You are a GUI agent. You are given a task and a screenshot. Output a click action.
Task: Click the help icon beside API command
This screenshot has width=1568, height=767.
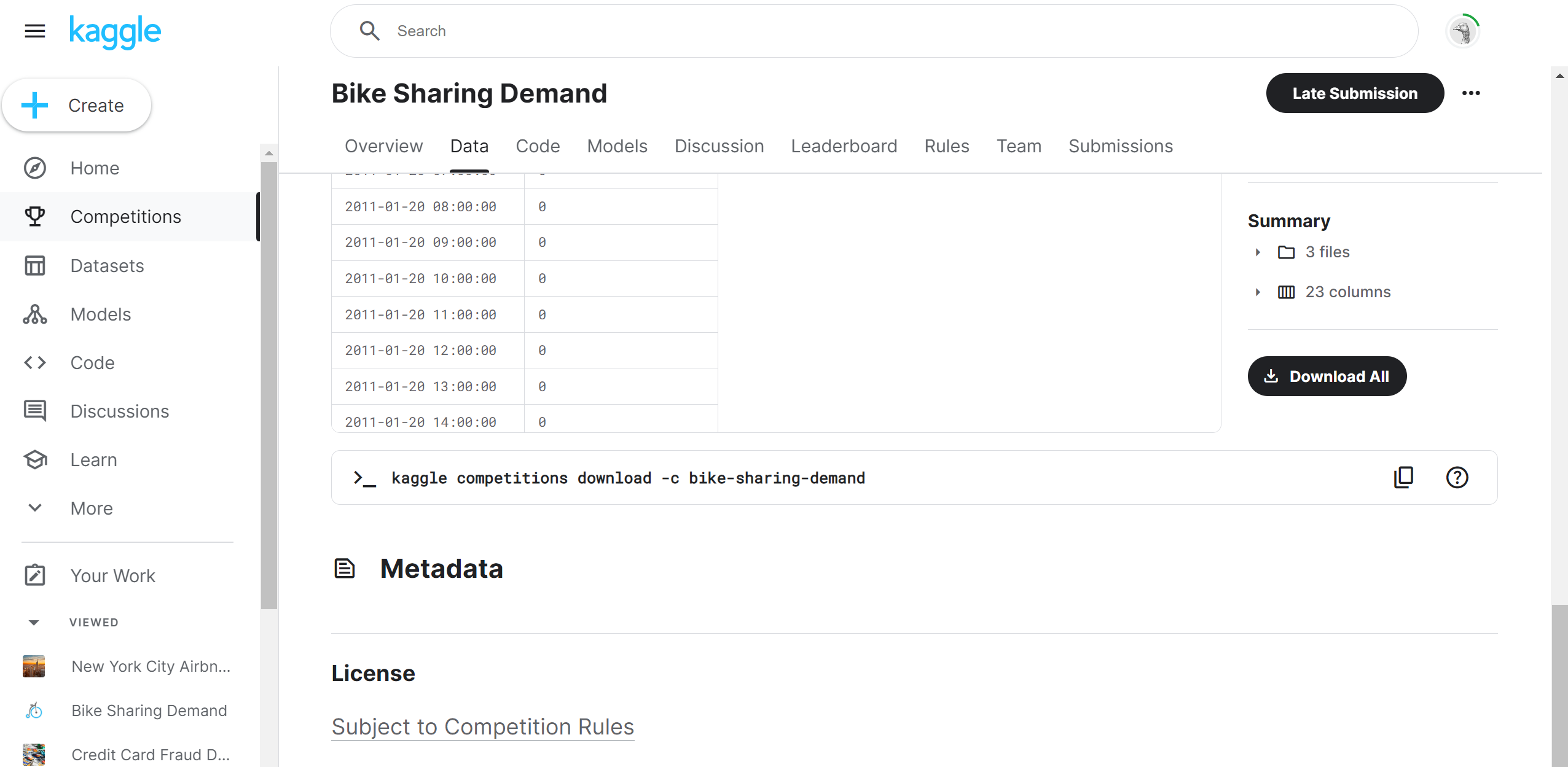pyautogui.click(x=1457, y=477)
